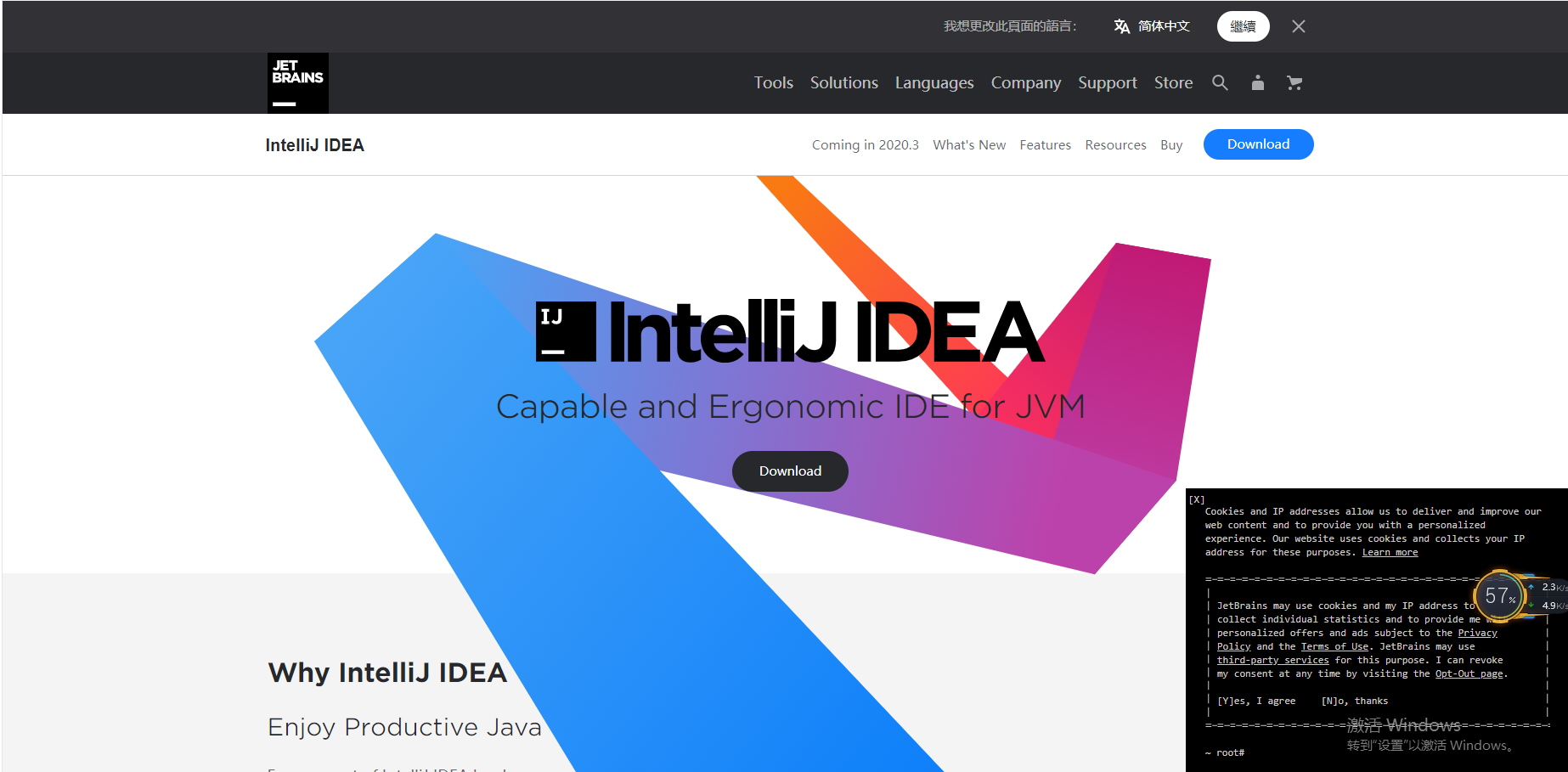Click the 57% floating performance widget
The height and width of the screenshot is (772, 1568).
(x=1500, y=596)
